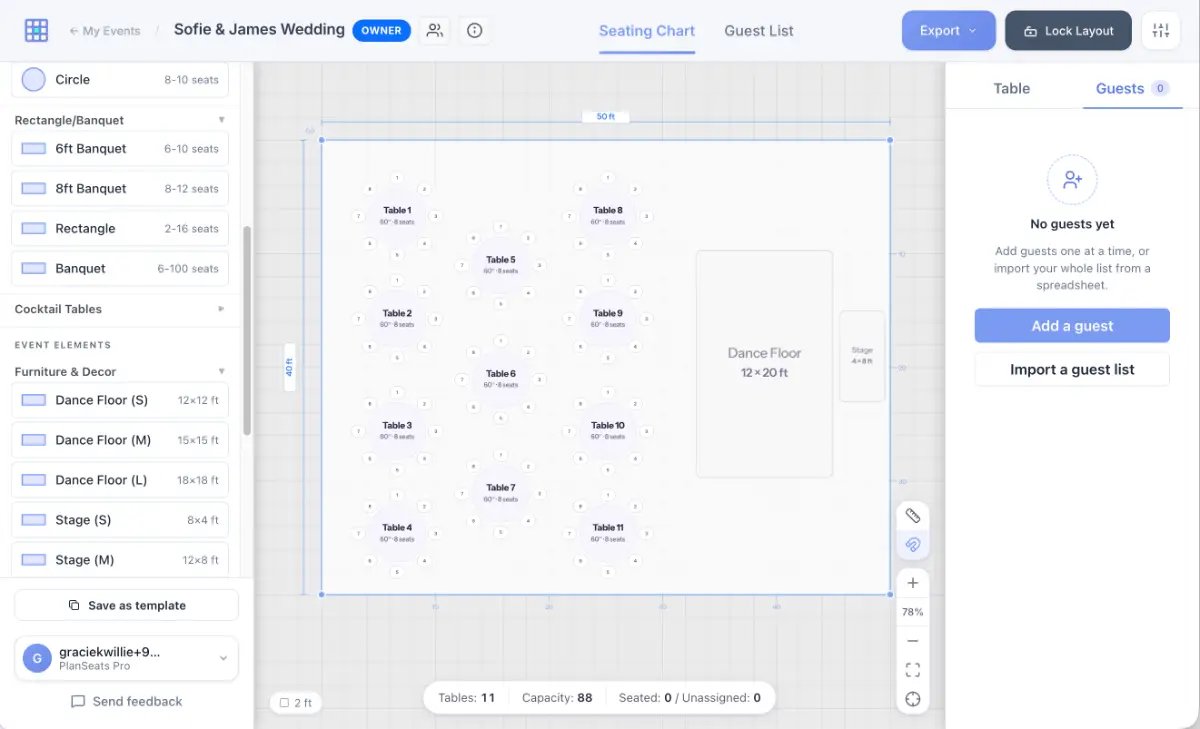The height and width of the screenshot is (729, 1200).
Task: Click the fit-to-screen brackets icon
Action: [913, 670]
